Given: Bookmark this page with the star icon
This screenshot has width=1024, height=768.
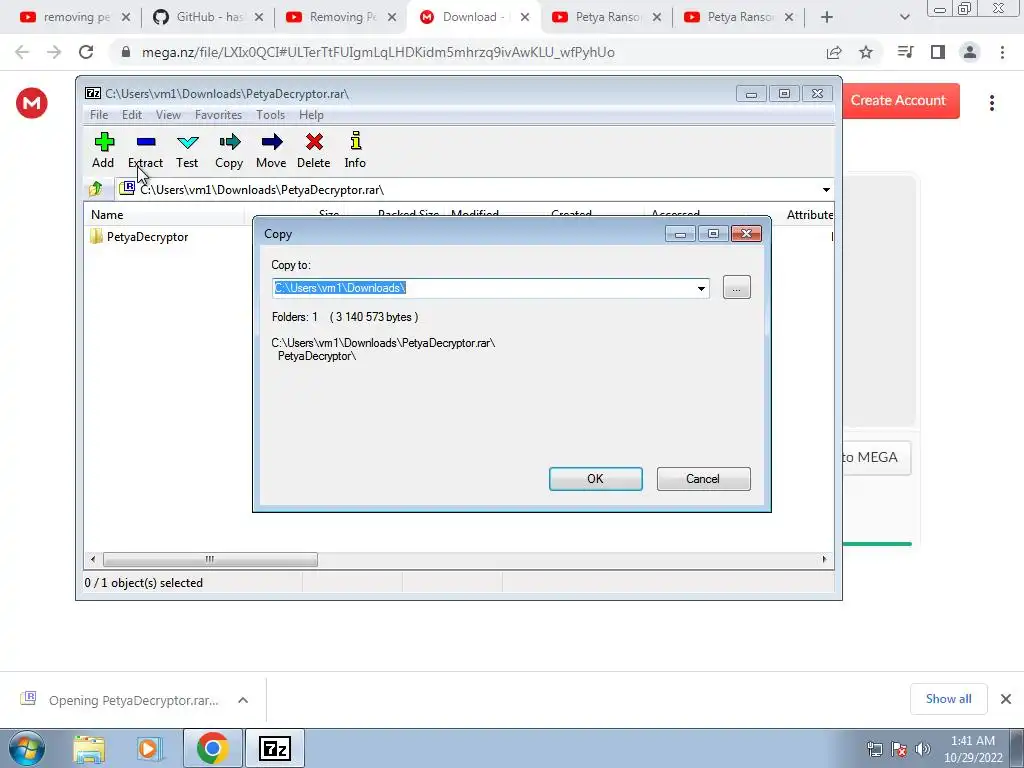Looking at the screenshot, I should click(x=866, y=52).
